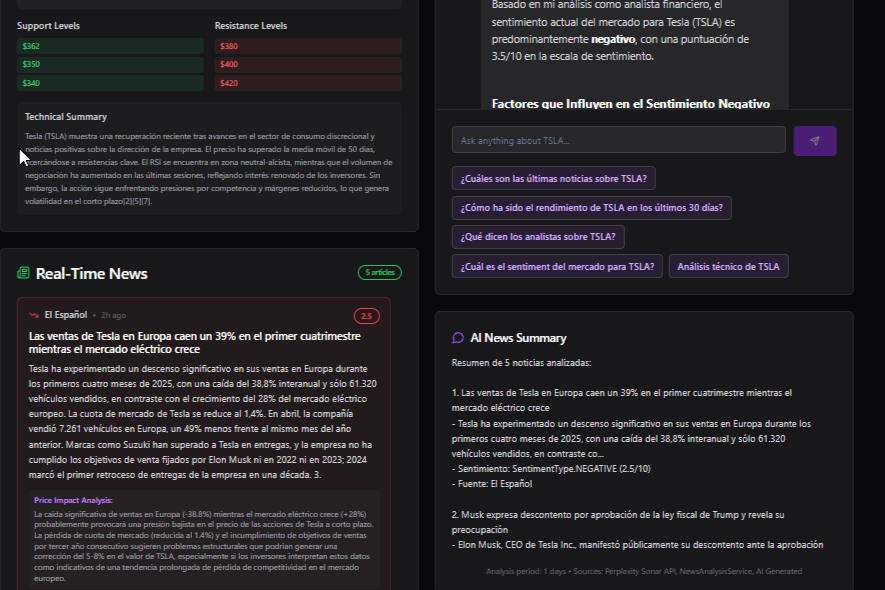Click the 'Real-Time News' heading

(x=91, y=274)
